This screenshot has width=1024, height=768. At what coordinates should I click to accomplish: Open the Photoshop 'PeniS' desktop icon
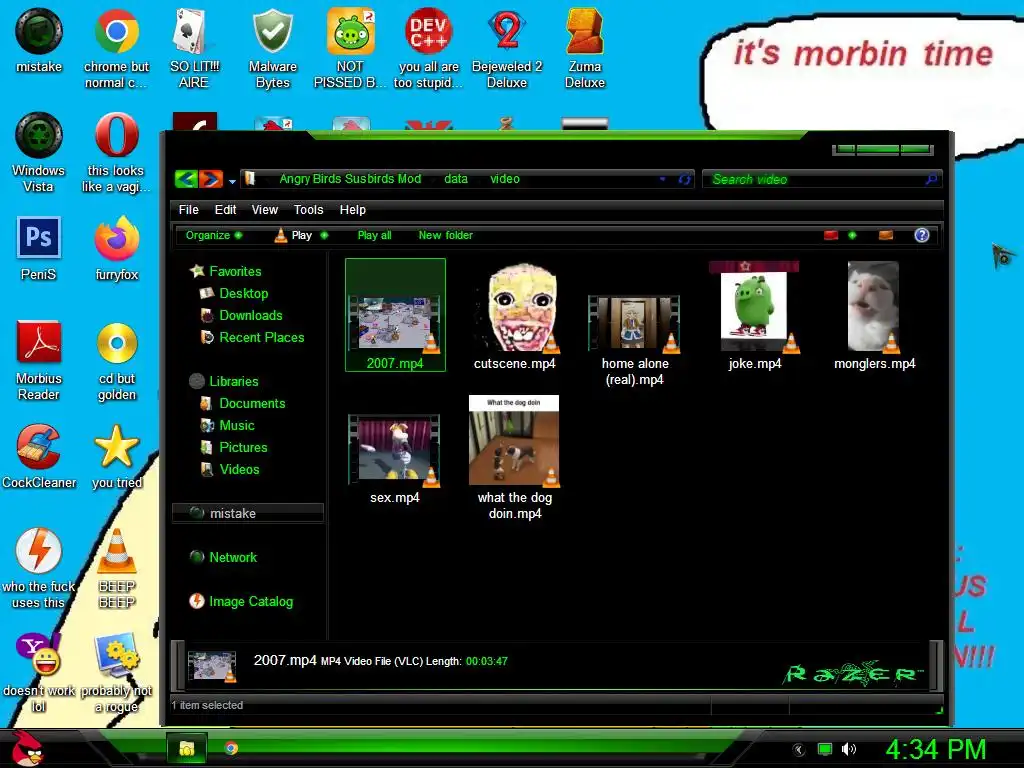(39, 248)
